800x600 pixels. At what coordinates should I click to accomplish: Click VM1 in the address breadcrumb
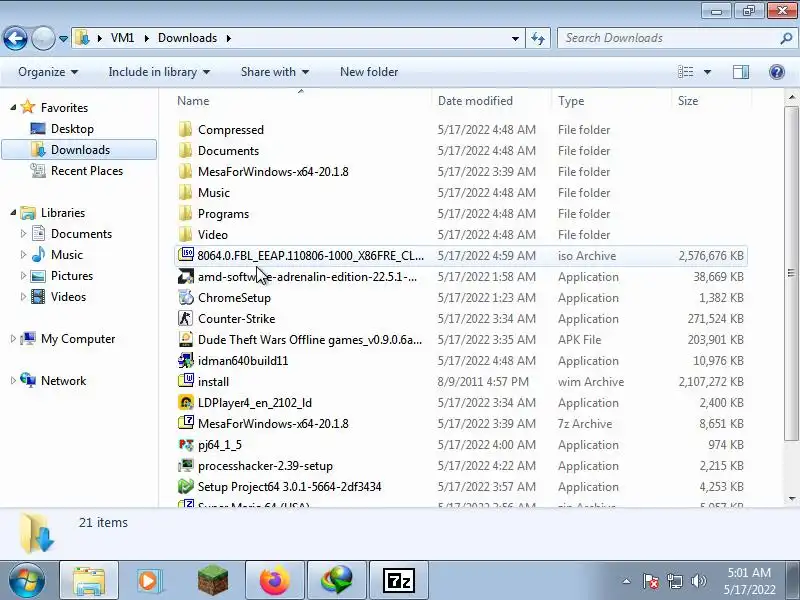(x=122, y=38)
